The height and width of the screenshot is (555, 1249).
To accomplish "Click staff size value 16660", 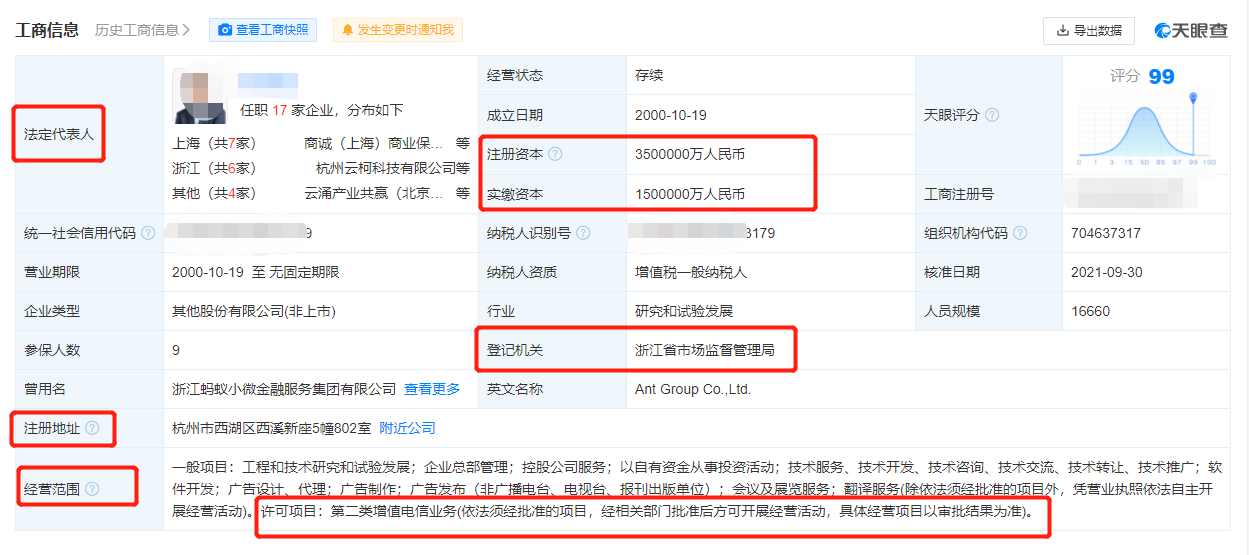I will pos(1091,311).
